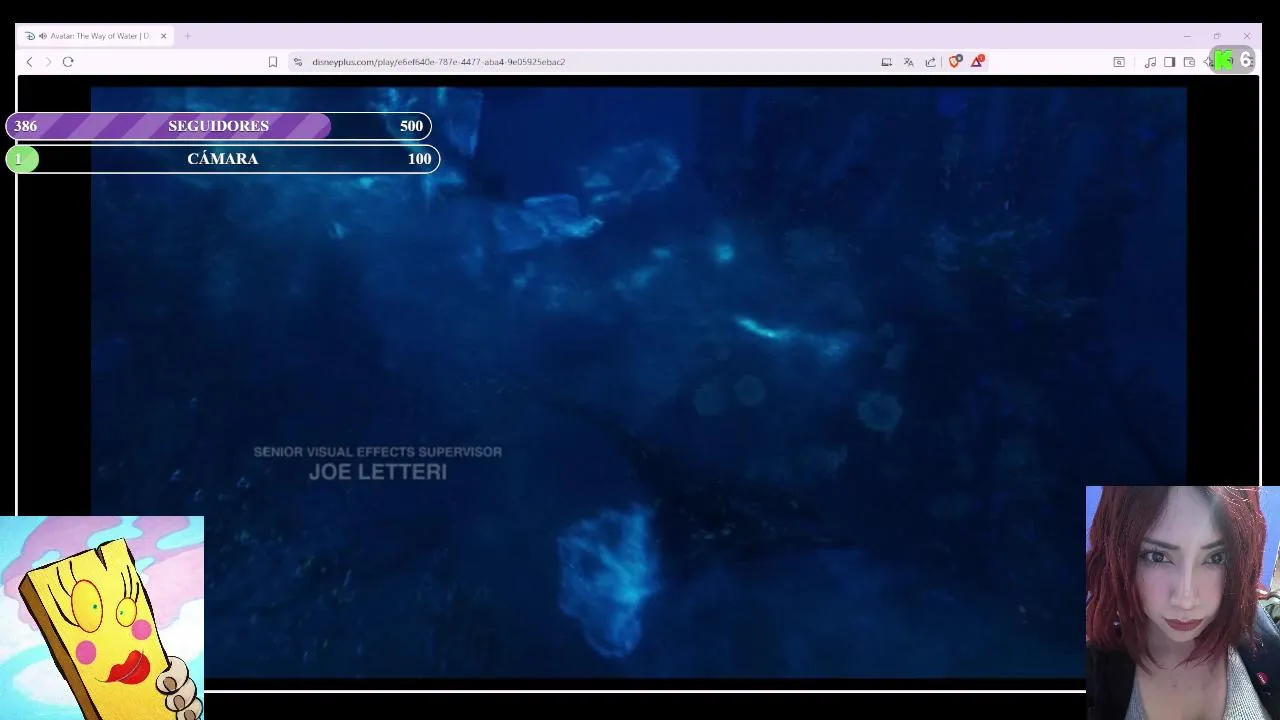Click the SEGUIDORES follower goal bar

[218, 126]
